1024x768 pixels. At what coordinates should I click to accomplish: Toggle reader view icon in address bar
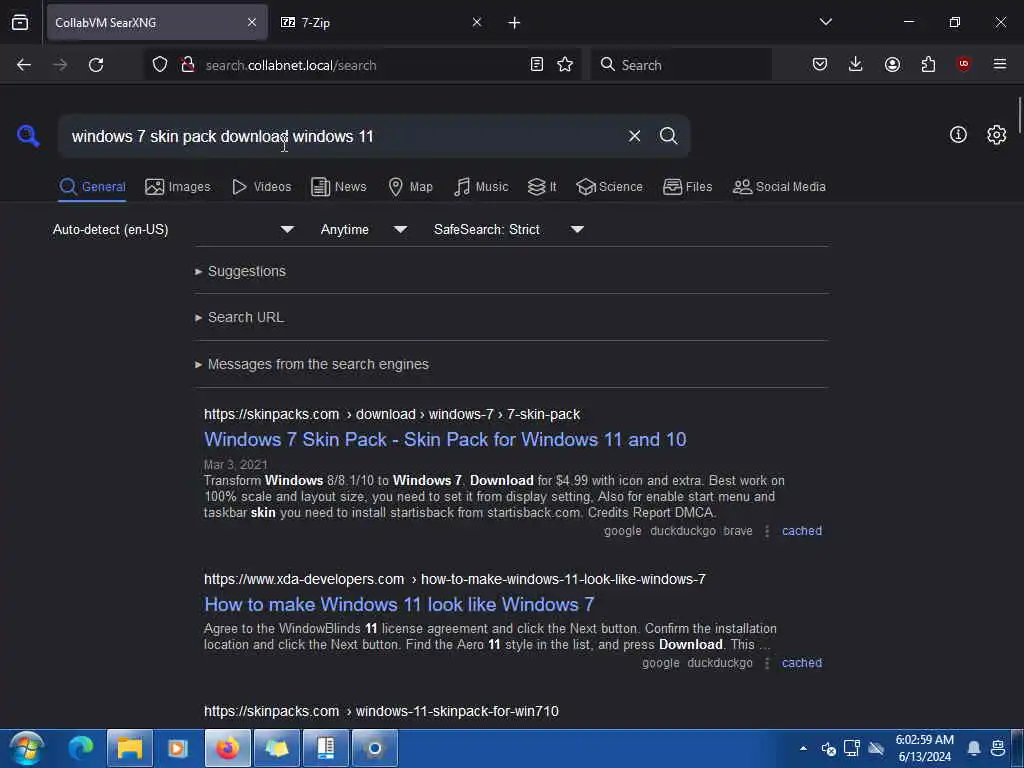(536, 65)
